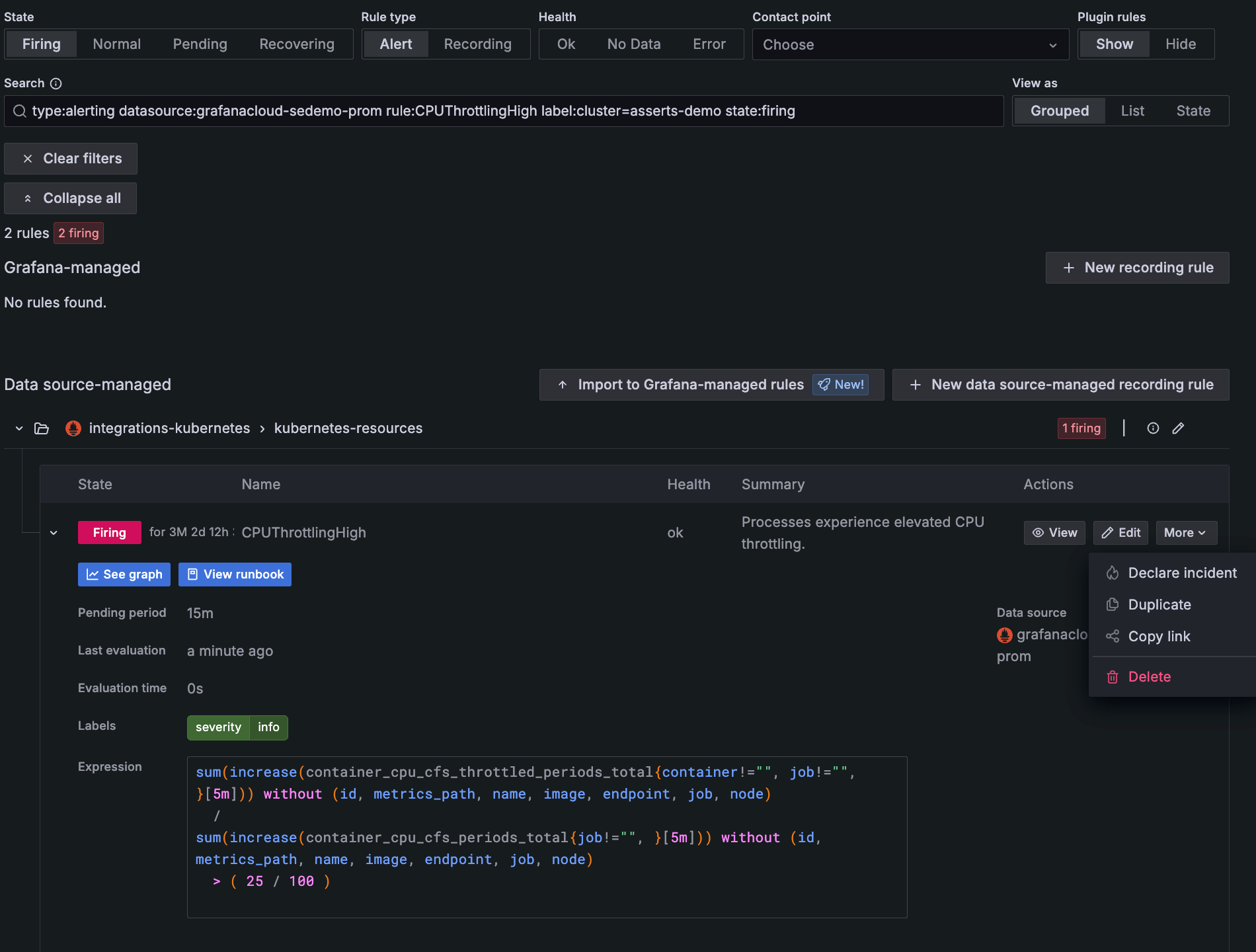Choose Duplicate from the More menu
Screen dimensions: 1256x952
tap(1159, 605)
